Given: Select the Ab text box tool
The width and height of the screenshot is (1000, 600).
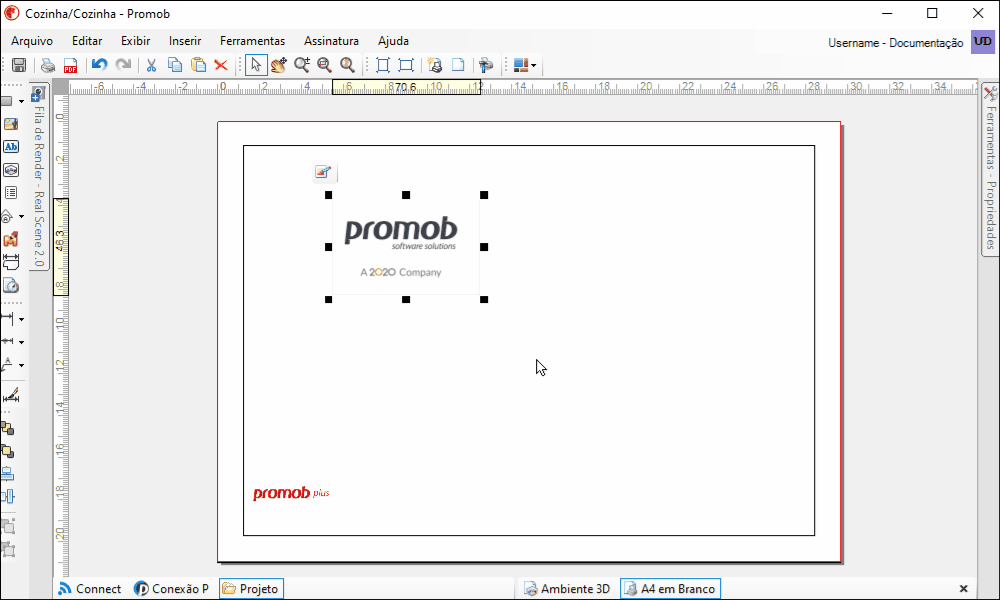Looking at the screenshot, I should pos(11,147).
